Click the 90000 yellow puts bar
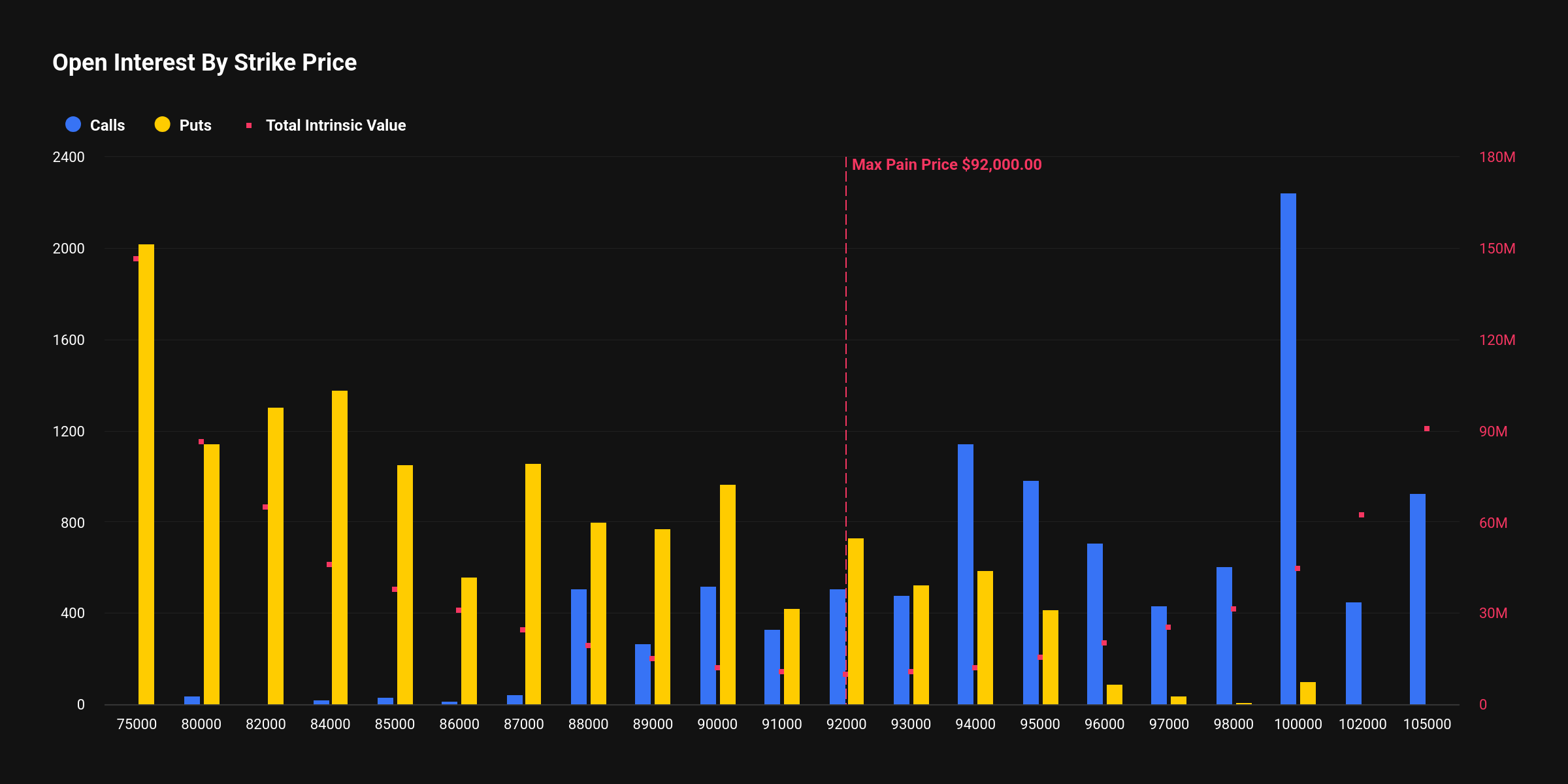 pos(727,595)
